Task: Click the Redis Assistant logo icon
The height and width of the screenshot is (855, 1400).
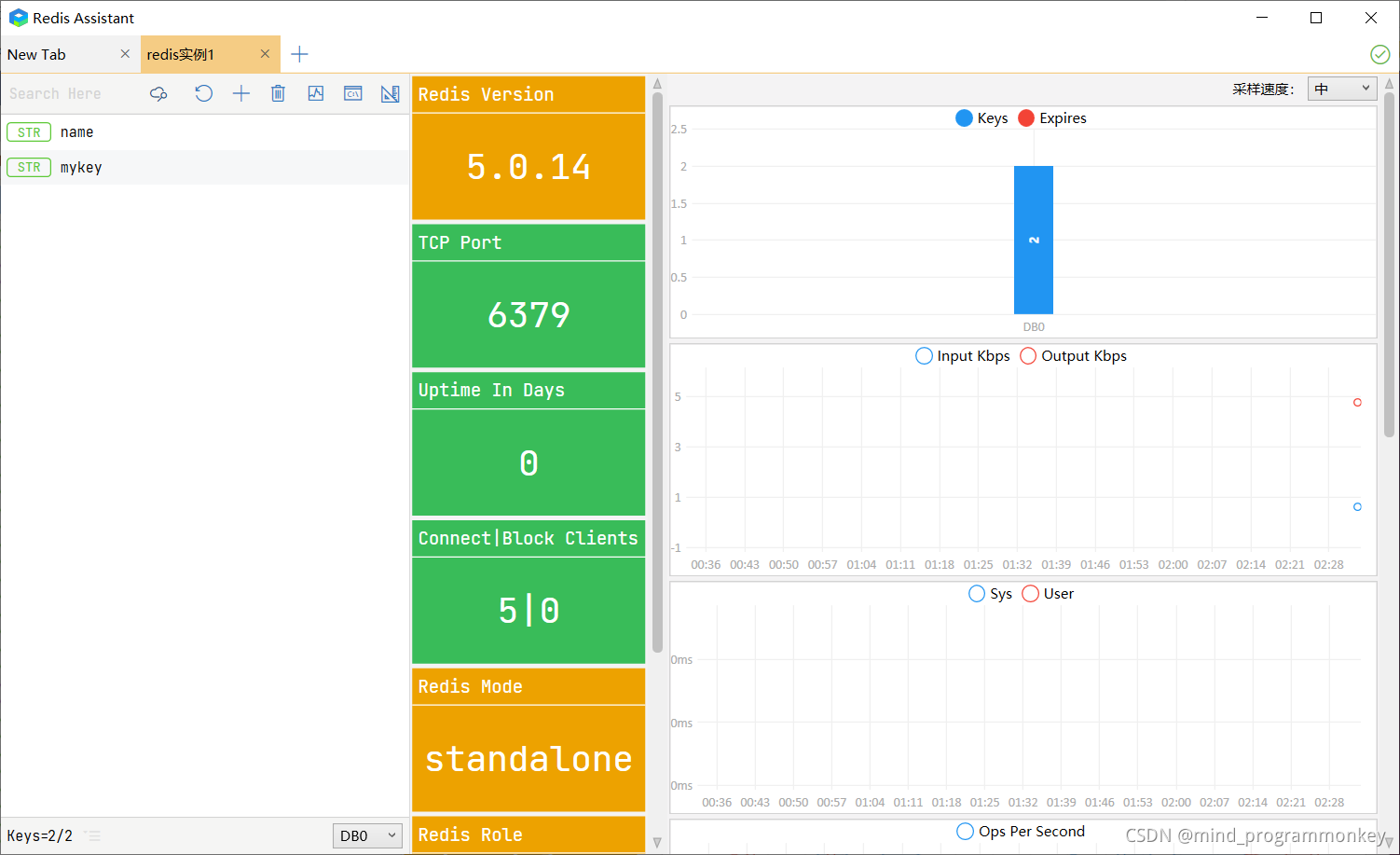Action: point(18,18)
